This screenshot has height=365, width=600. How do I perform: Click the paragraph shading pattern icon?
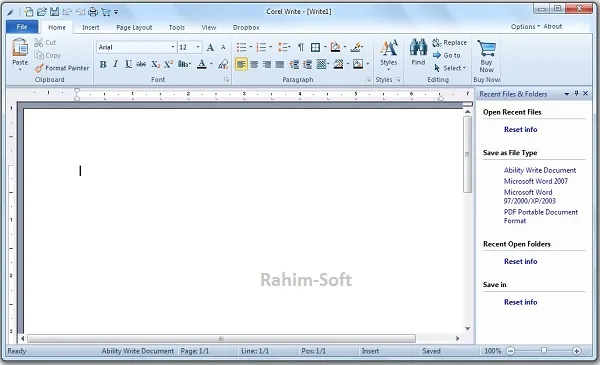coord(321,64)
